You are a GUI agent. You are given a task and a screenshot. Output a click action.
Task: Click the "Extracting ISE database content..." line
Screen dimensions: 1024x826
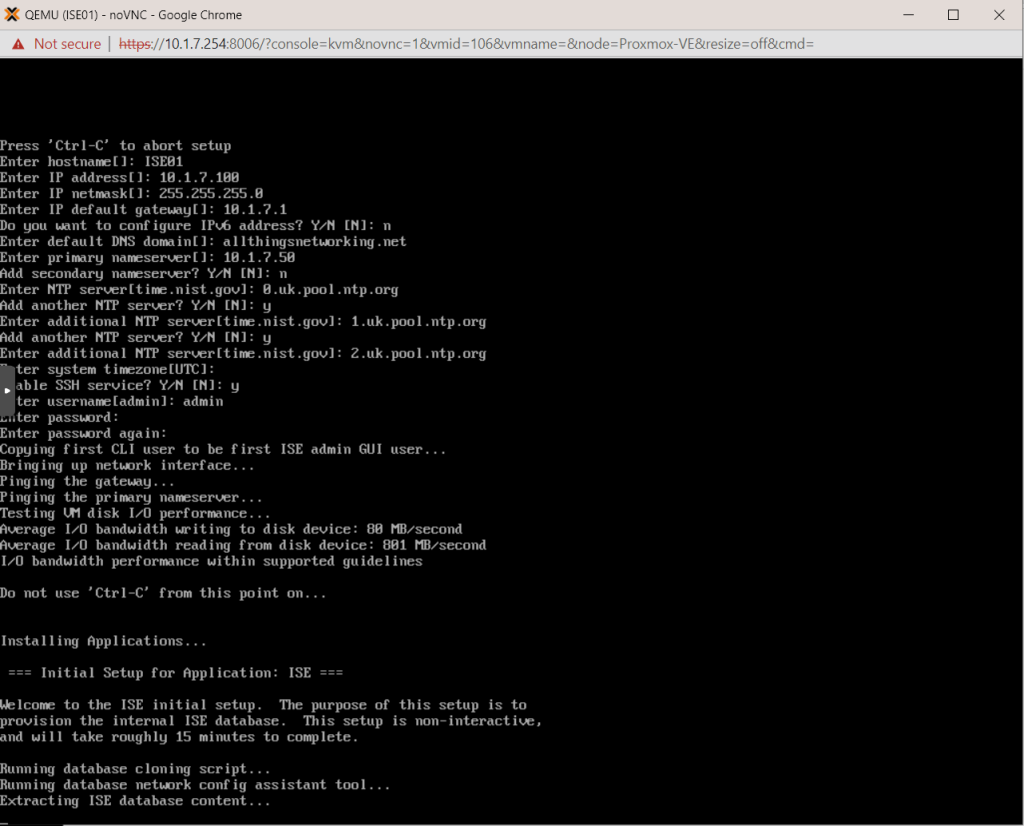135,801
